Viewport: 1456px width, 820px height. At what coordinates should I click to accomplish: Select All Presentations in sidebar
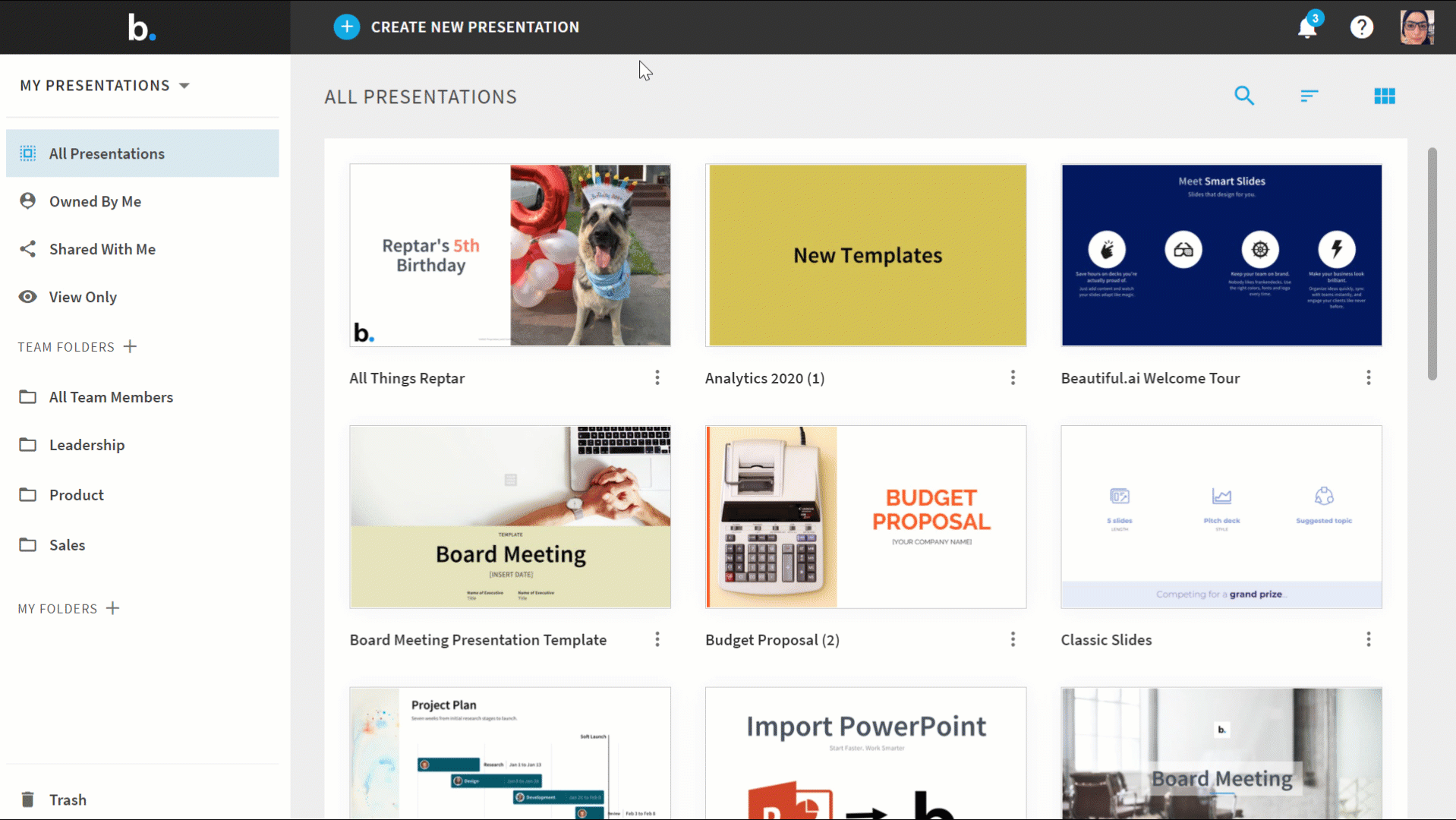143,153
